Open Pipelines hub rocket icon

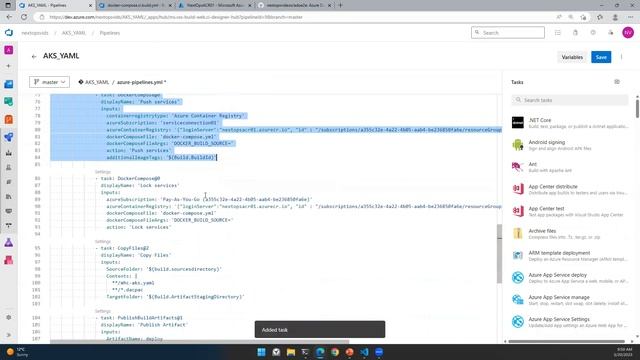pos(9,137)
